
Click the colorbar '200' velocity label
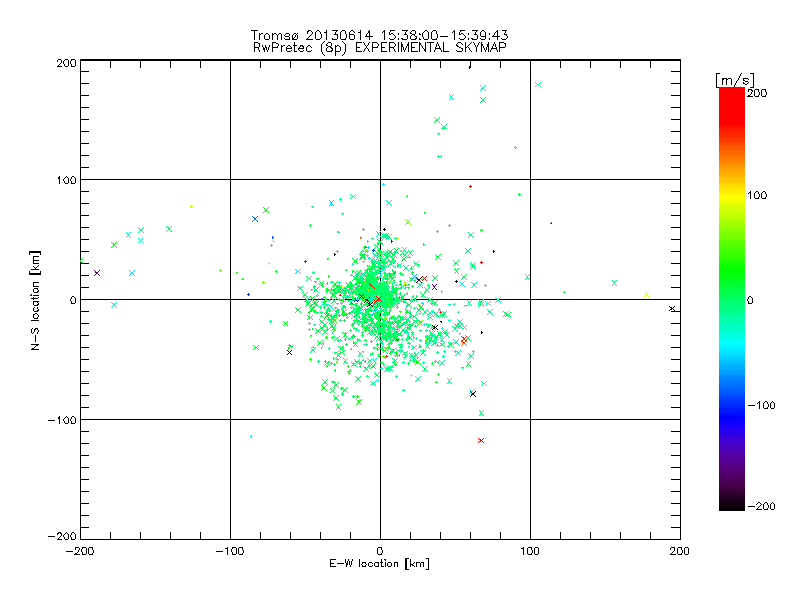pos(757,93)
